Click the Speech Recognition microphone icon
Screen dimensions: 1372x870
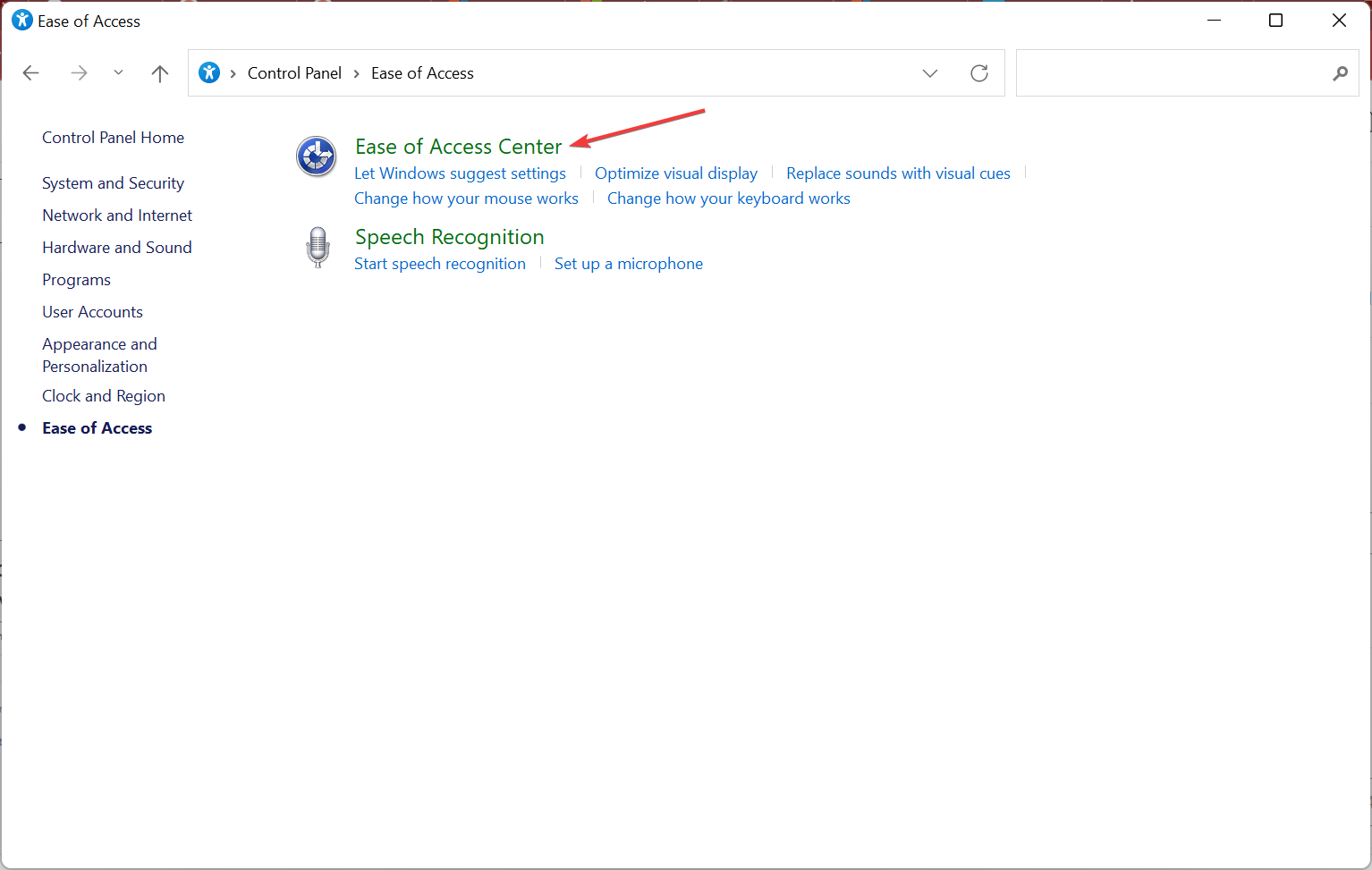[318, 247]
